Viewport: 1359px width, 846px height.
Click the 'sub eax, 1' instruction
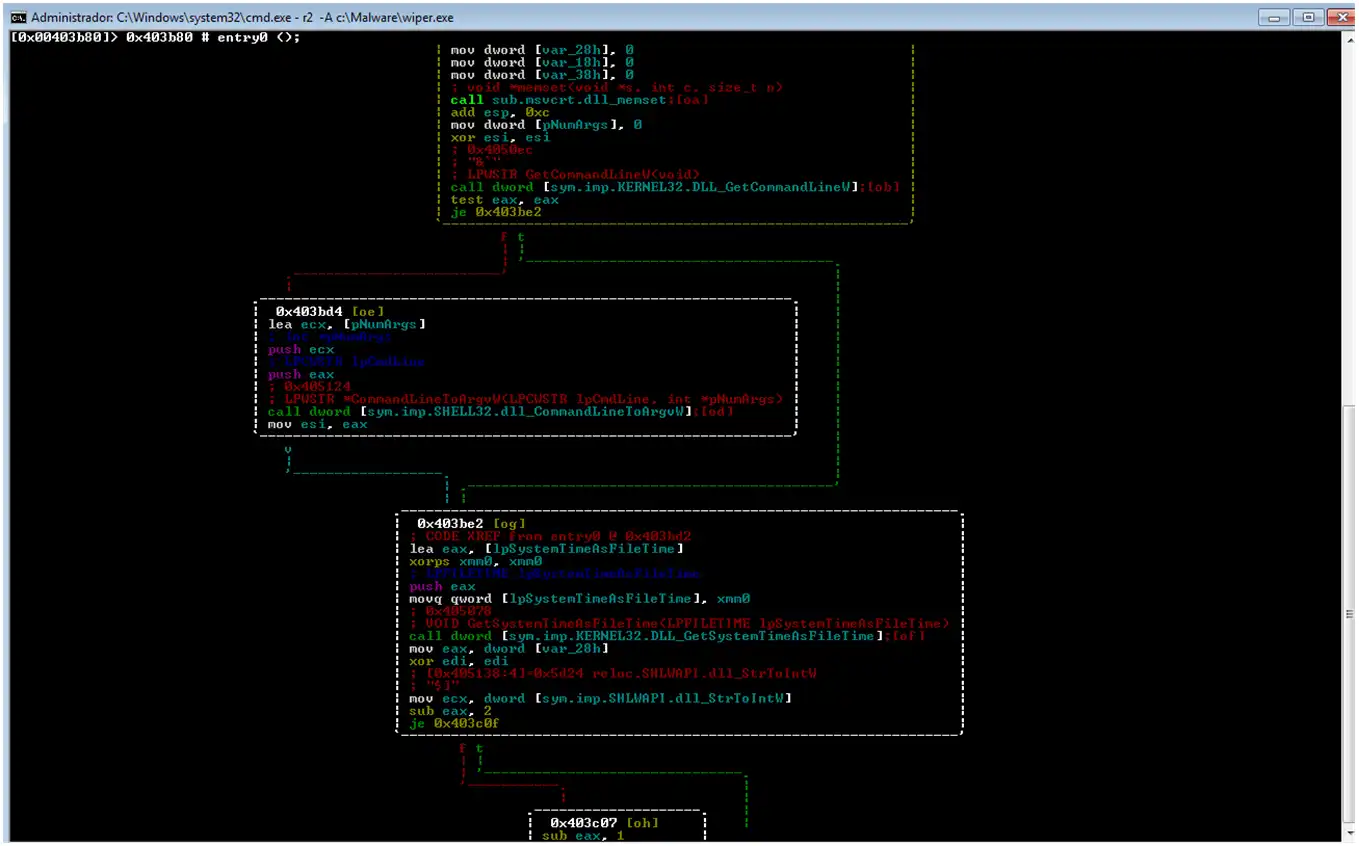pyautogui.click(x=583, y=835)
